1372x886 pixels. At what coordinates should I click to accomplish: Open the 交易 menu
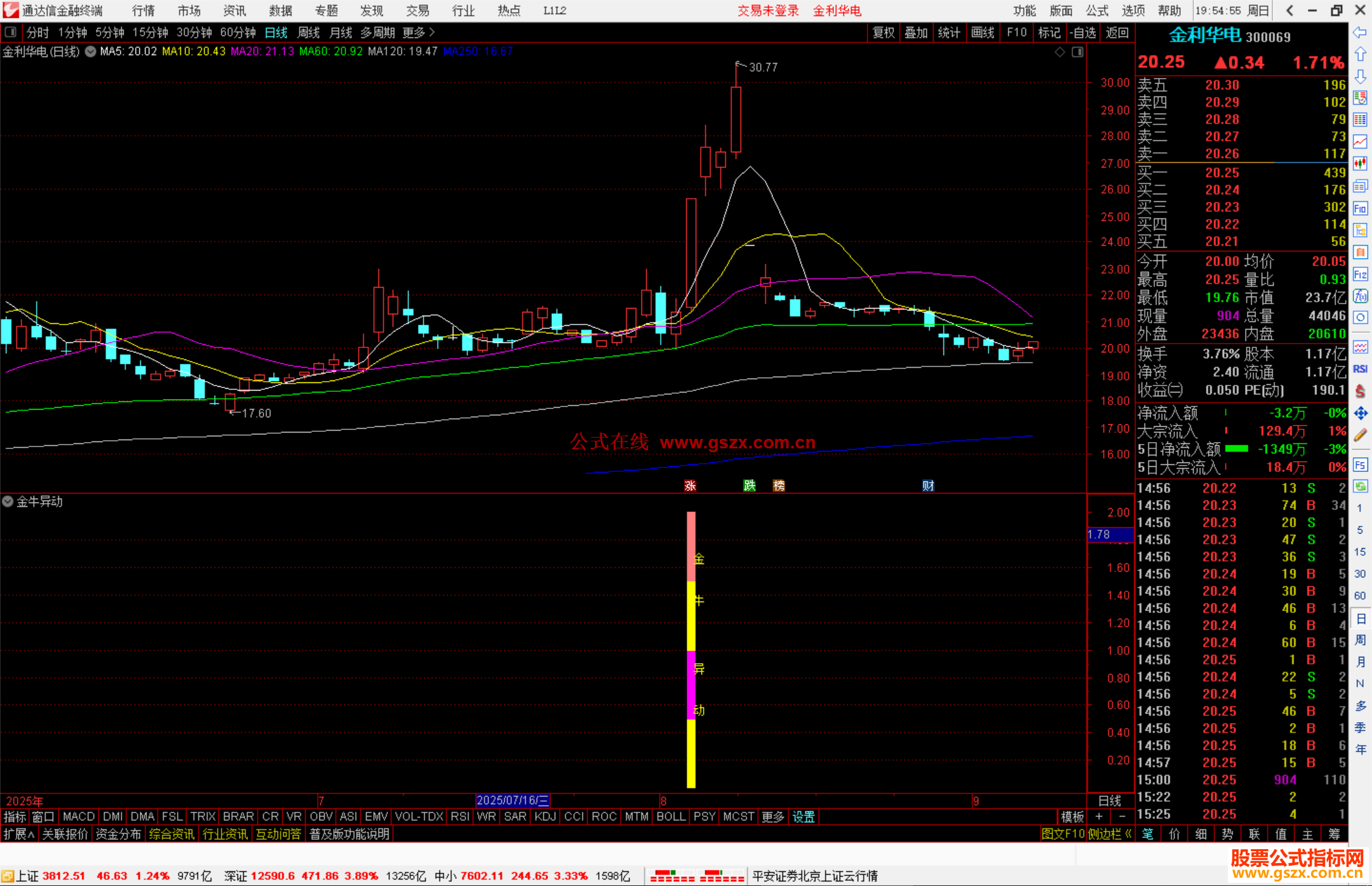coord(417,11)
